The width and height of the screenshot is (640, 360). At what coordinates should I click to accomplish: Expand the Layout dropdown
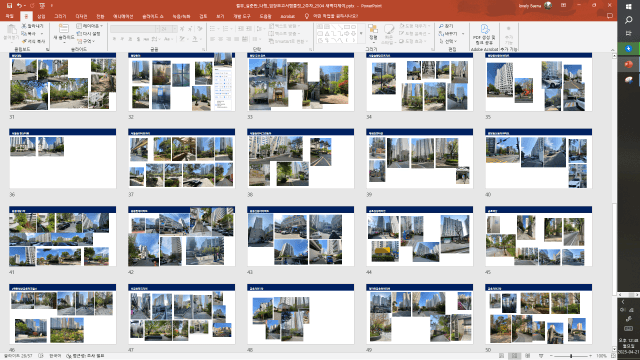pyautogui.click(x=90, y=26)
